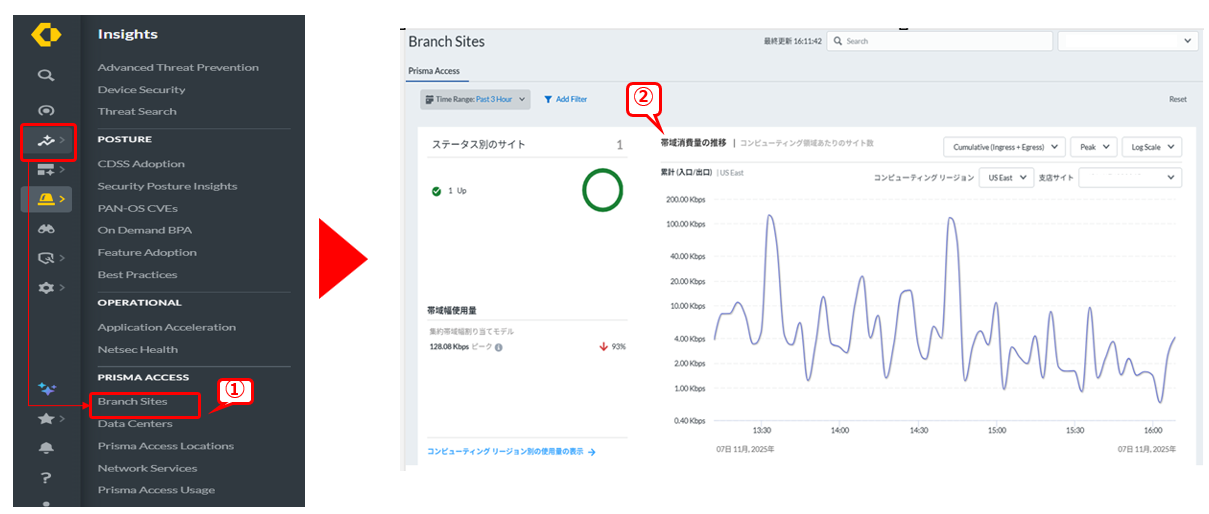
Task: Switch to コンピューティング領域あたりのサイト数 view
Action: click(806, 143)
